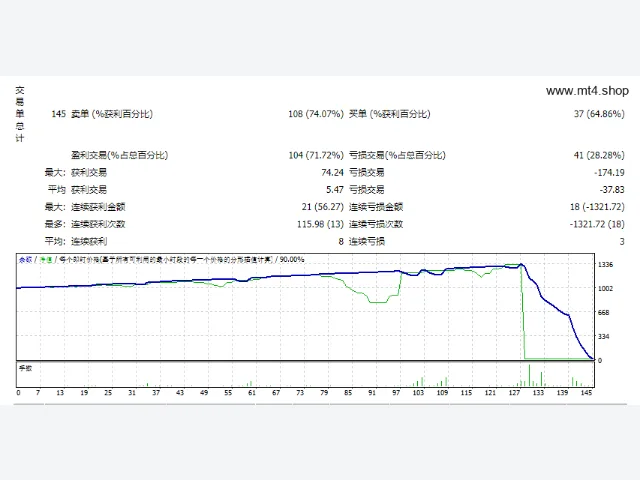Click the vertical 交易单总计 heading

coord(20,114)
